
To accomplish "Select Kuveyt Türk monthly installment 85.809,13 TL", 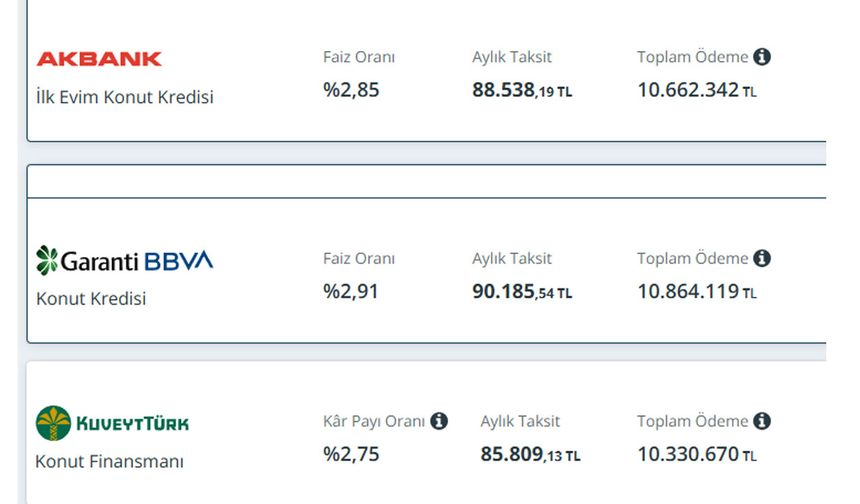I will pyautogui.click(x=530, y=454).
